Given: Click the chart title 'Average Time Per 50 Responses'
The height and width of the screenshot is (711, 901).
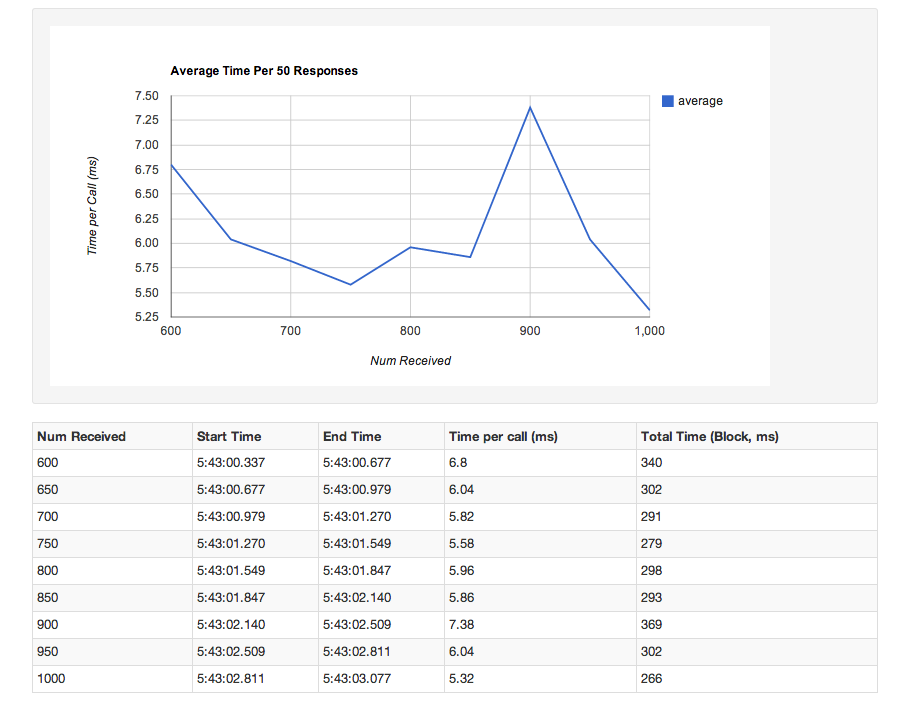Looking at the screenshot, I should coord(264,71).
